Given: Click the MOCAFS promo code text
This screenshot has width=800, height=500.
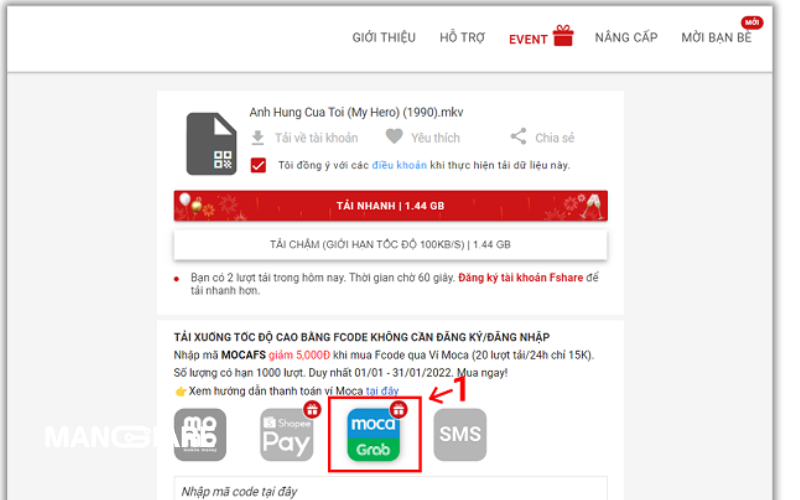Looking at the screenshot, I should point(243,355).
